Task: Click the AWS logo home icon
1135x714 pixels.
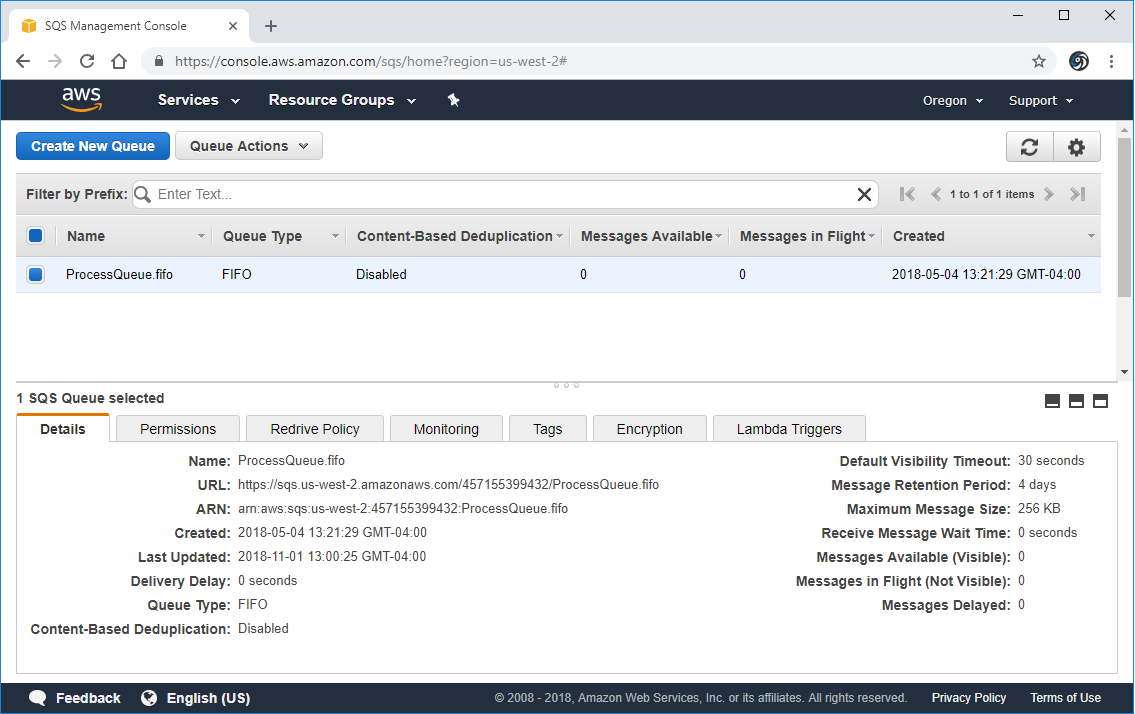Action: [81, 100]
